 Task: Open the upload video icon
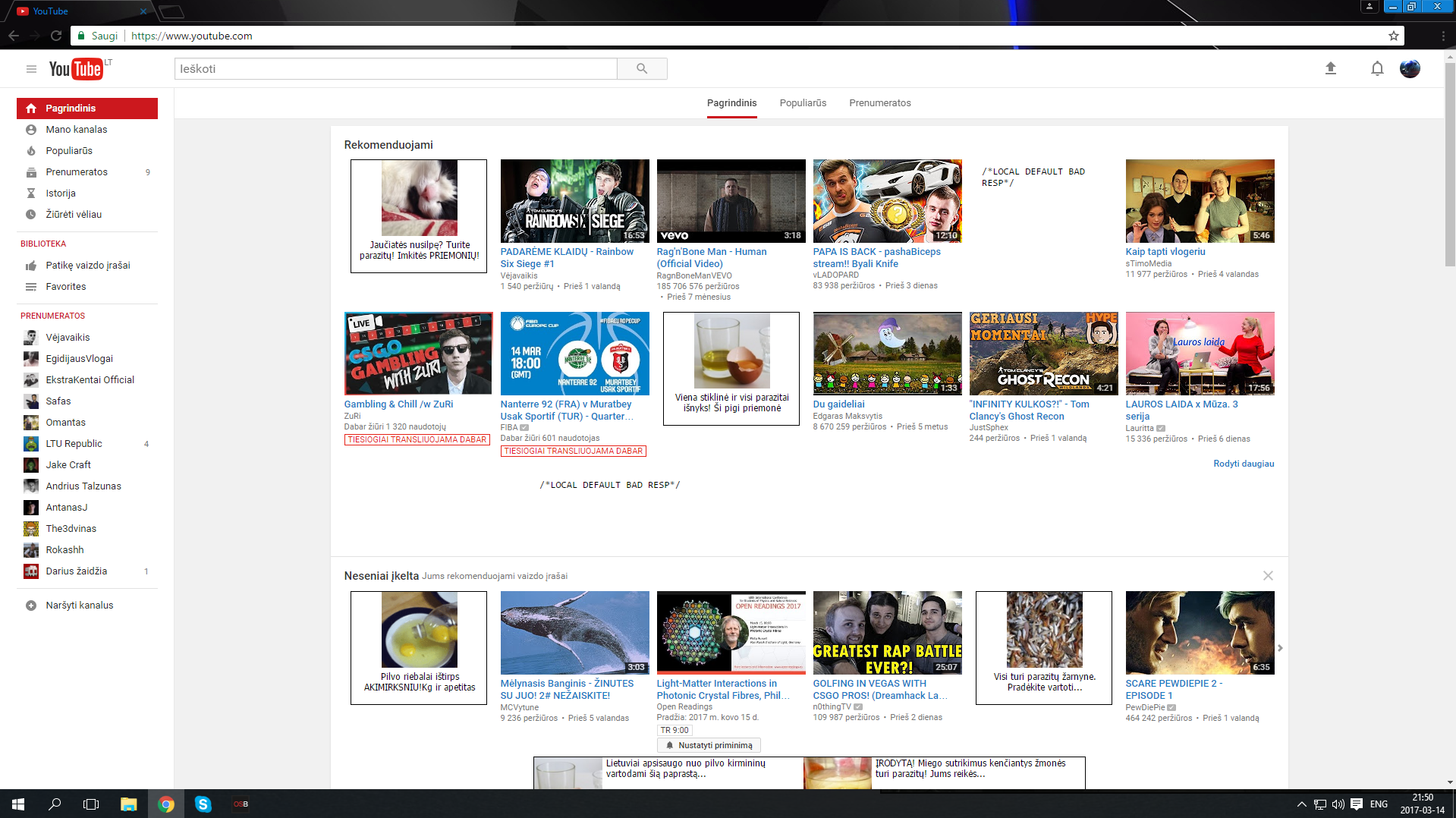[1330, 69]
